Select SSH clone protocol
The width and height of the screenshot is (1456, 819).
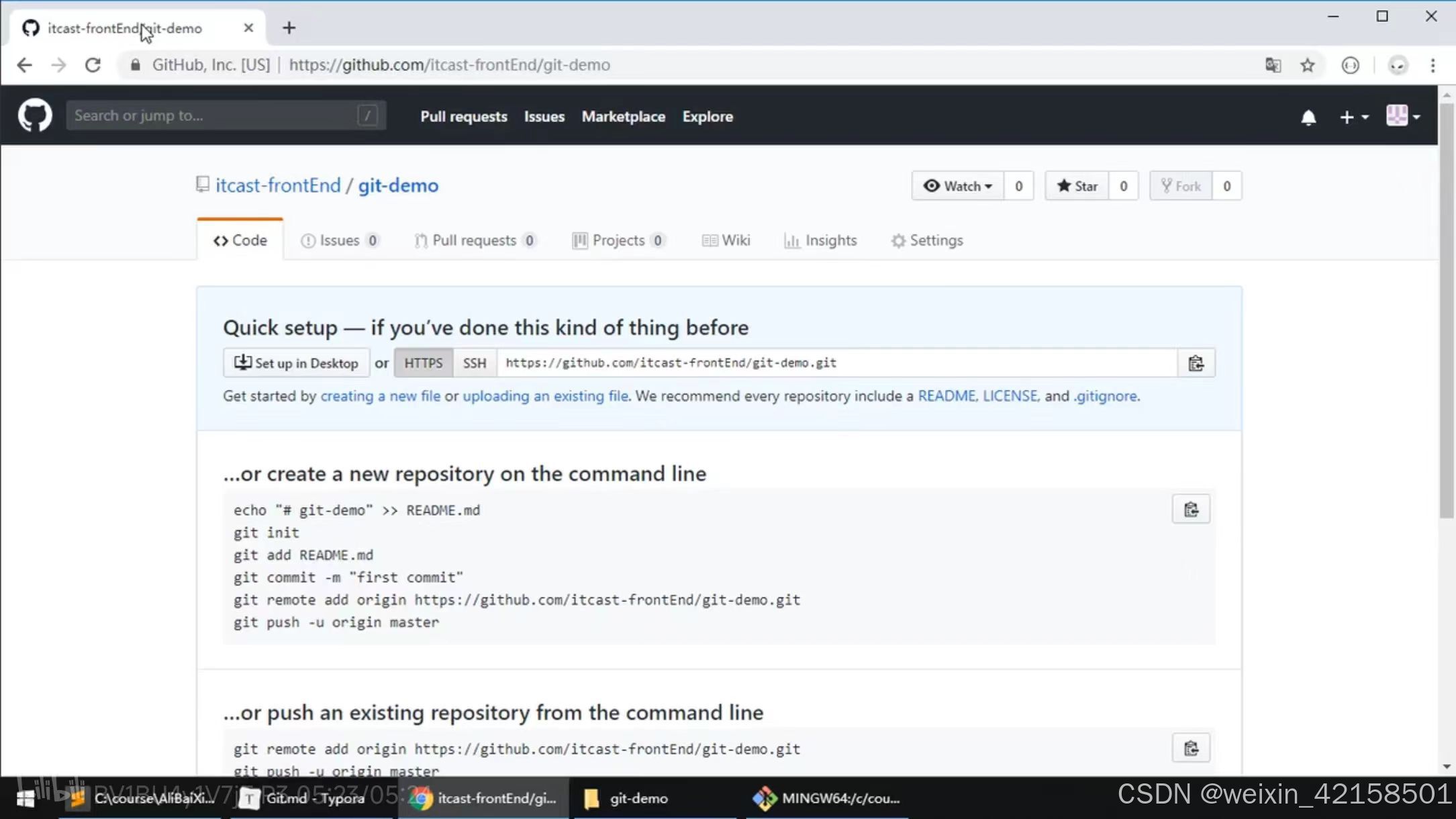pyautogui.click(x=475, y=363)
